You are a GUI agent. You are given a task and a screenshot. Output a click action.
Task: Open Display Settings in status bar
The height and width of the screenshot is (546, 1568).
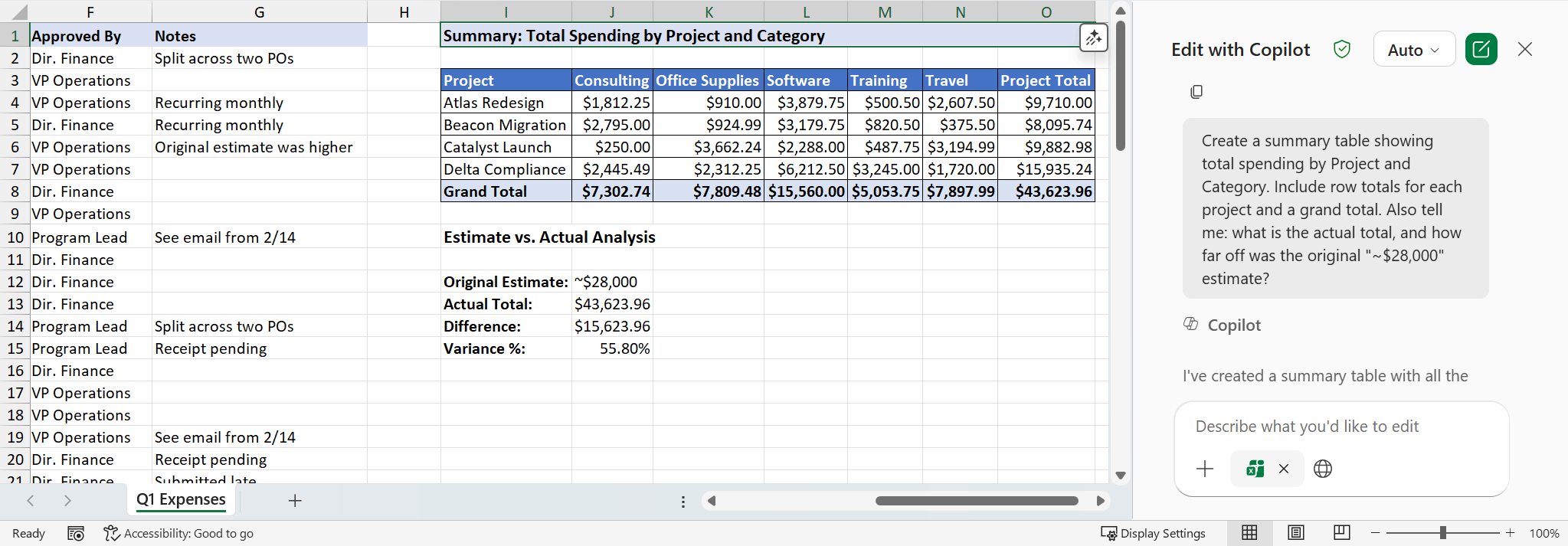[1153, 534]
